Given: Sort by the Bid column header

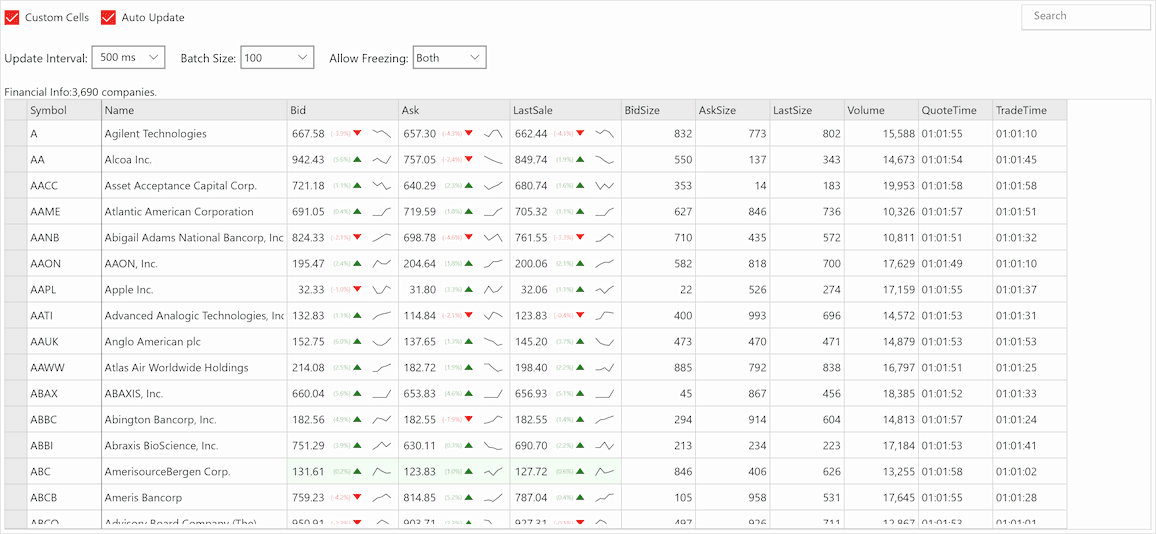Looking at the screenshot, I should tap(343, 110).
